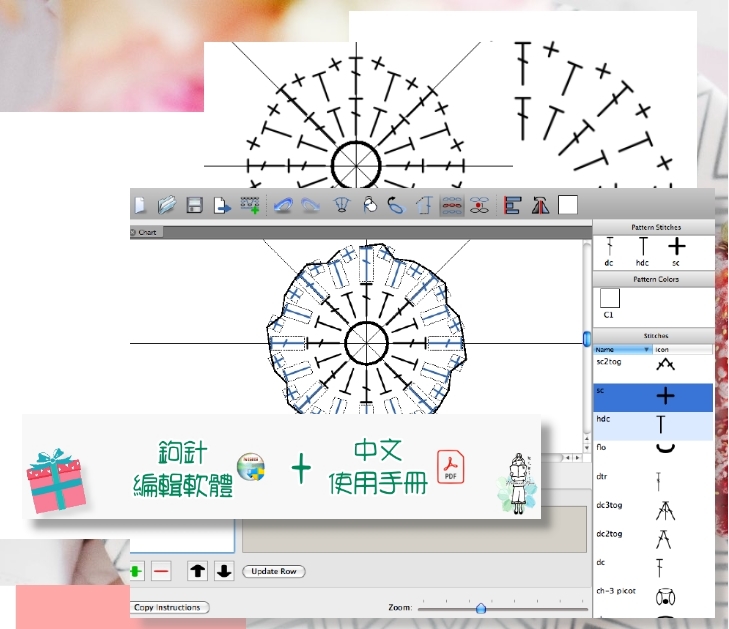The width and height of the screenshot is (729, 629).
Task: Click the Update Row button
Action: (273, 571)
